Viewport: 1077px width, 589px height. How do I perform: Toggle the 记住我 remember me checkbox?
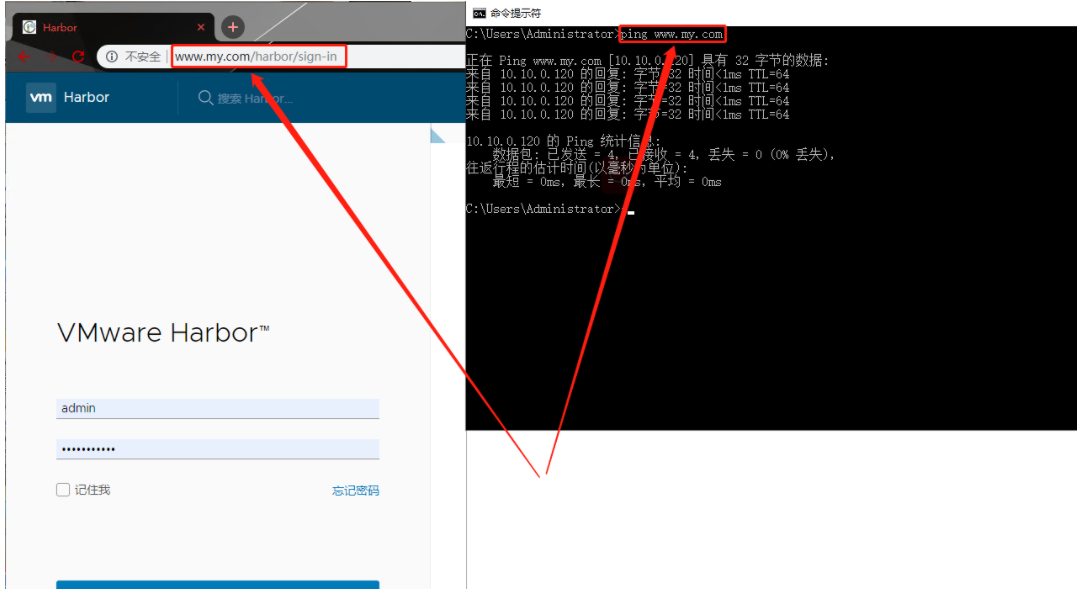63,489
